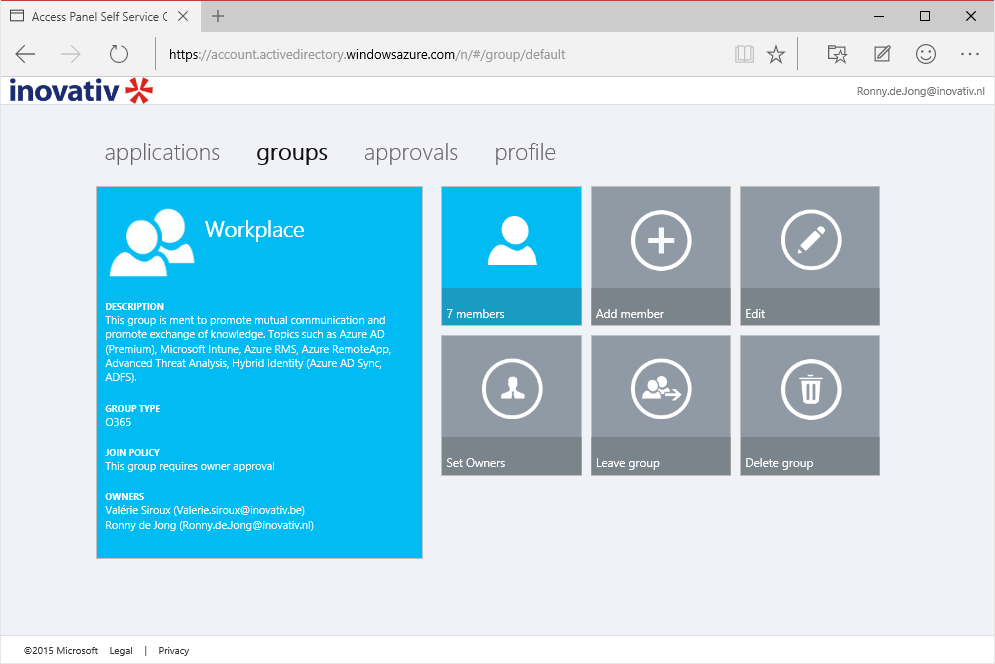
Task: Click the Add member plus icon
Action: 660,241
